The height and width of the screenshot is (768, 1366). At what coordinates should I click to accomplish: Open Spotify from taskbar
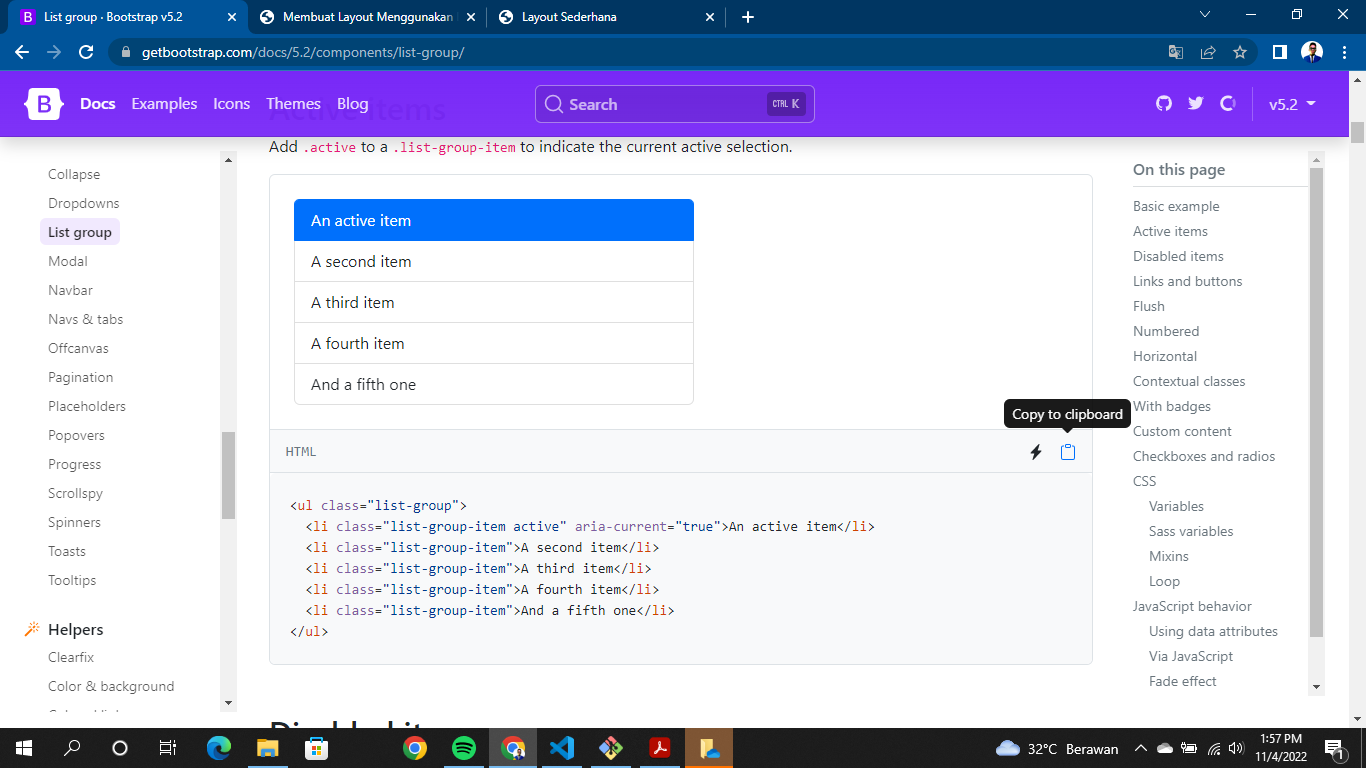(463, 748)
